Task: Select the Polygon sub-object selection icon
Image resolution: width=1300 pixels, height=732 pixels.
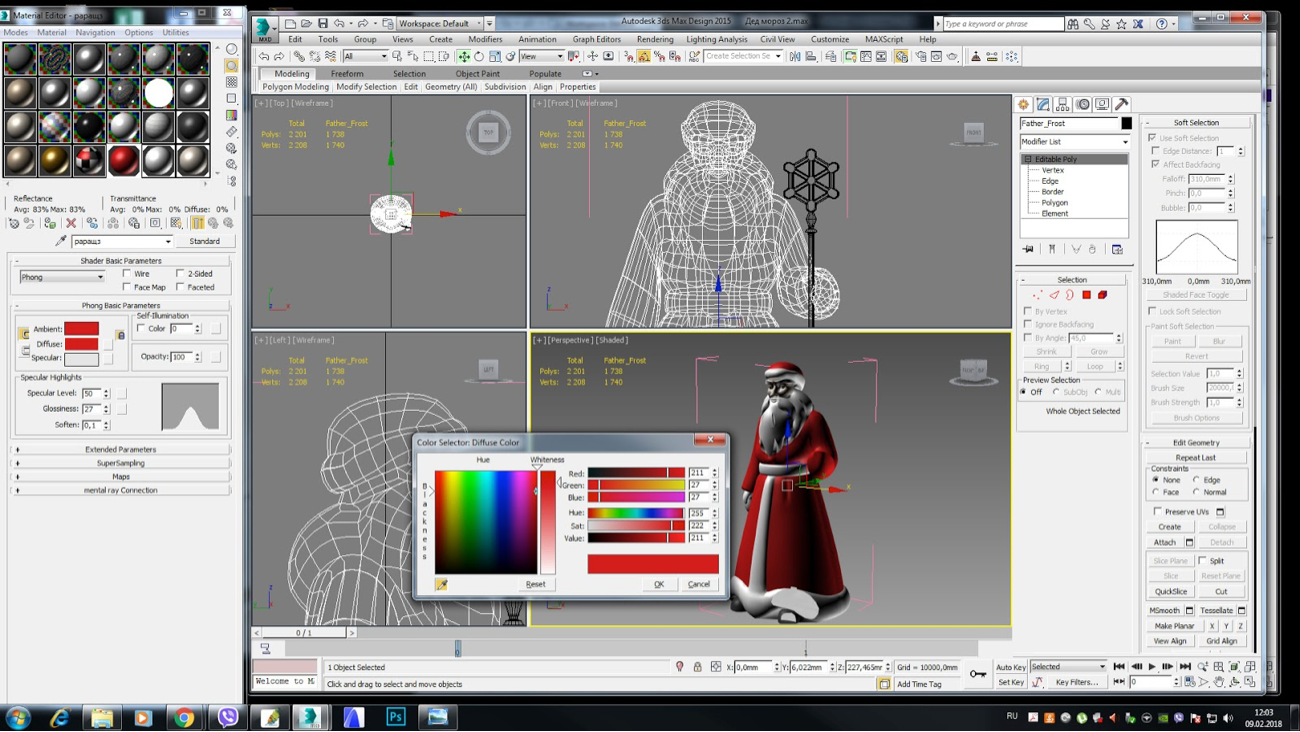Action: click(x=1086, y=295)
